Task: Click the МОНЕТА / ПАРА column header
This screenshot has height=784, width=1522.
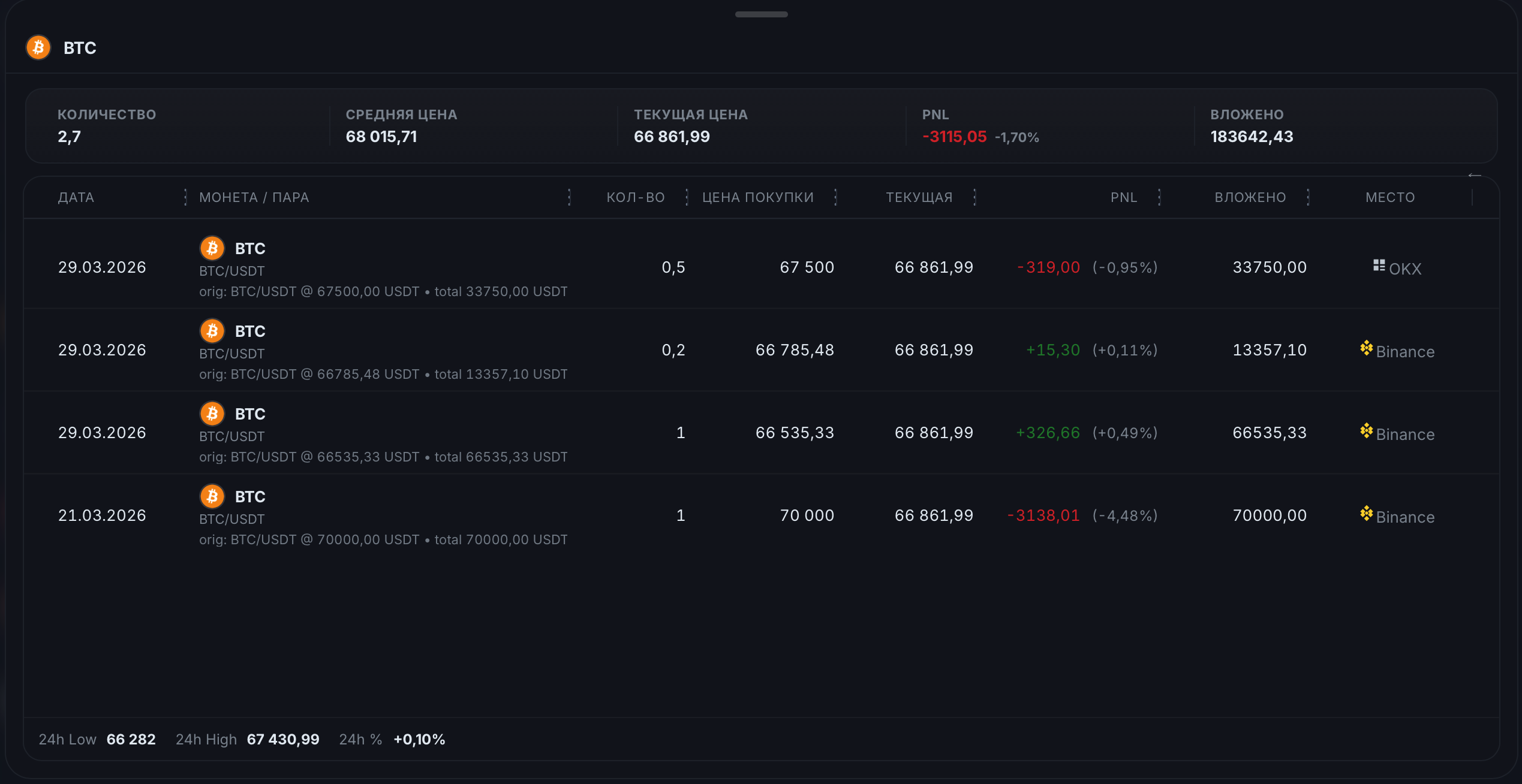Action: [x=254, y=197]
